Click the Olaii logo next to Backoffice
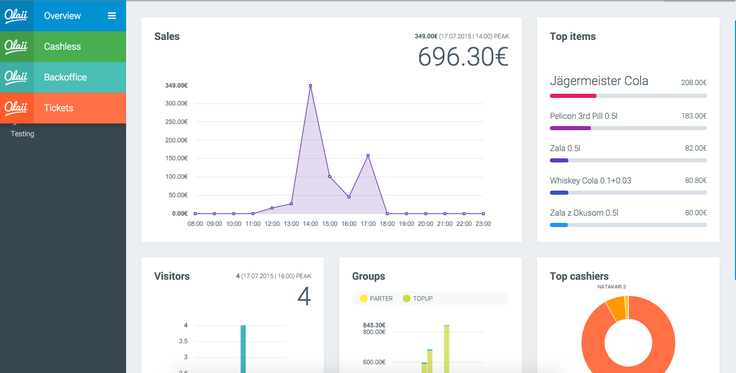 coord(16,77)
